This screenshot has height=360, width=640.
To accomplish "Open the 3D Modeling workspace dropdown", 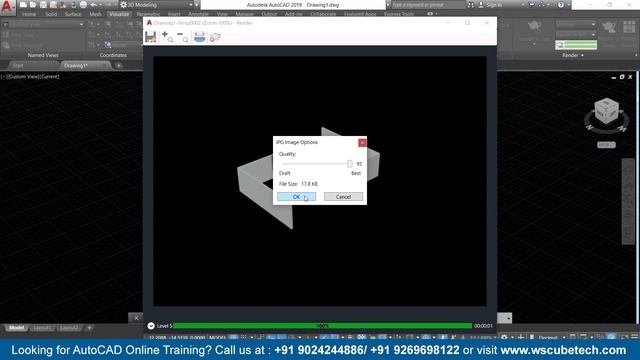I will pos(157,5).
